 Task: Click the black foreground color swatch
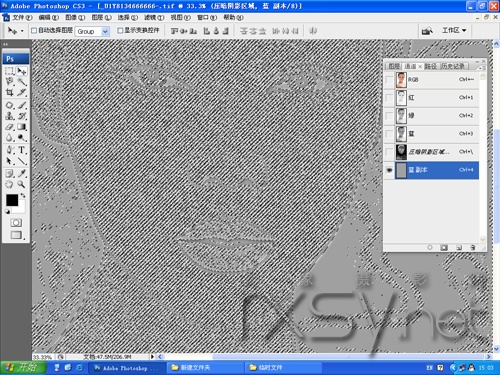click(x=12, y=200)
